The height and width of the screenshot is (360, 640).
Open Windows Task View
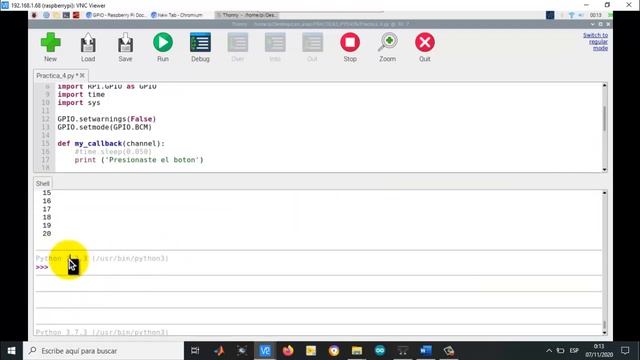coord(195,351)
